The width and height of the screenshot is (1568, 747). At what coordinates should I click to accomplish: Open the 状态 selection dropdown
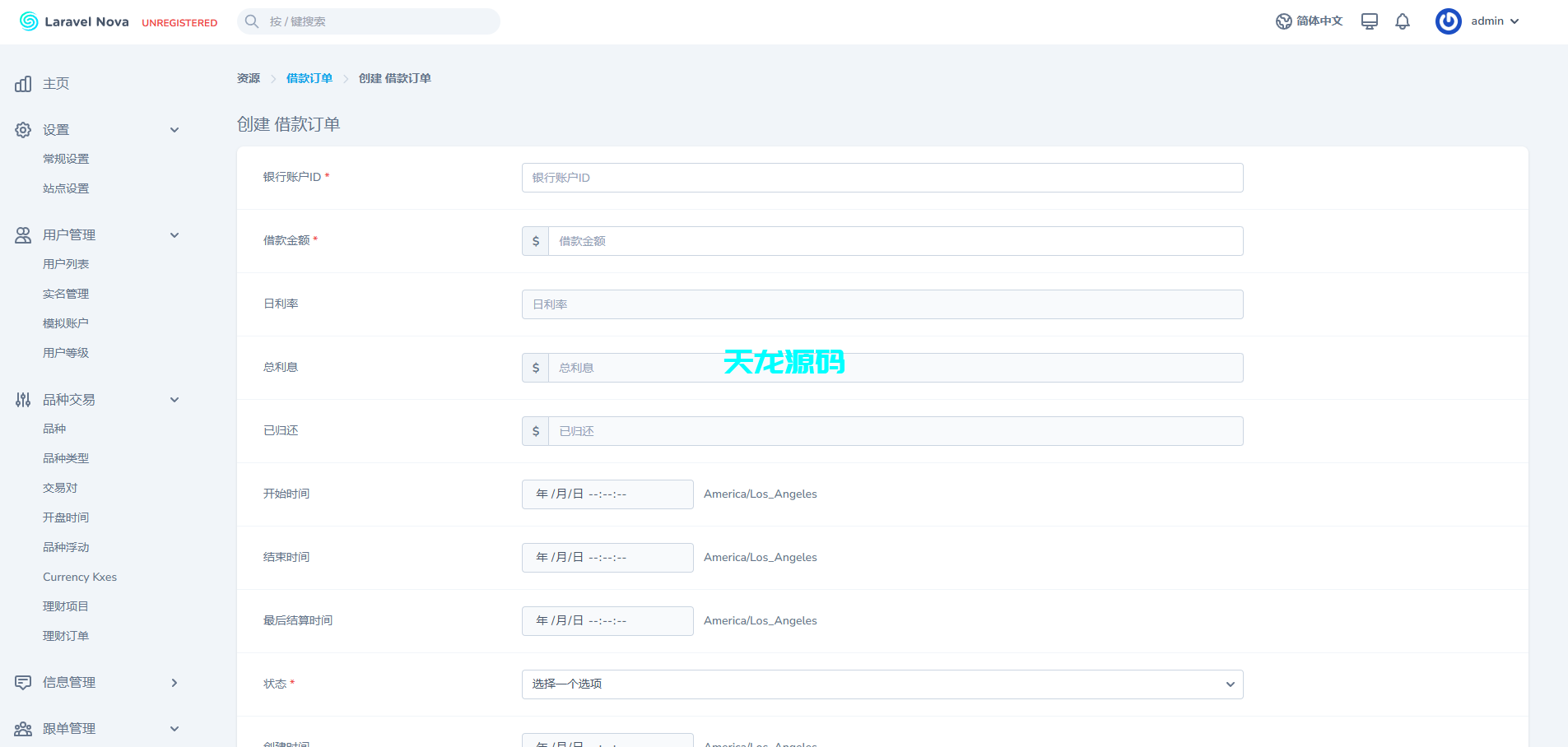(882, 684)
